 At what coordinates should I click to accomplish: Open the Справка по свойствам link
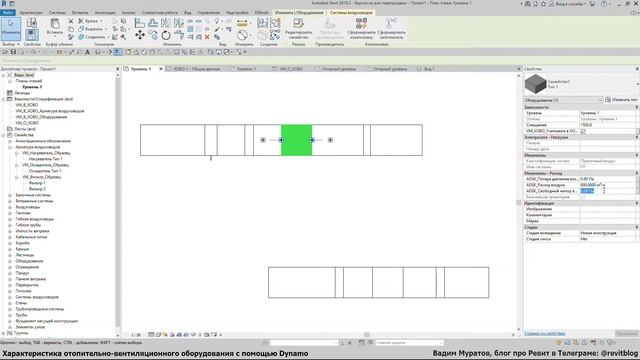544,333
